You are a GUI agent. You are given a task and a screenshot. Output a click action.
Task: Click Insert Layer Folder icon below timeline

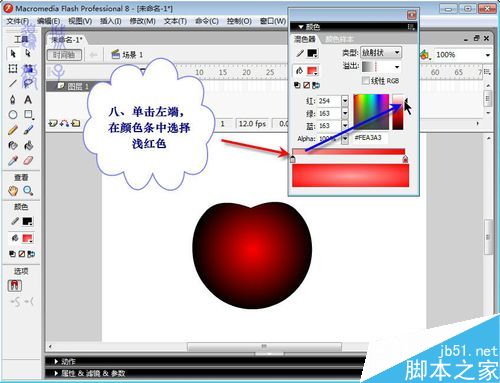coord(76,123)
